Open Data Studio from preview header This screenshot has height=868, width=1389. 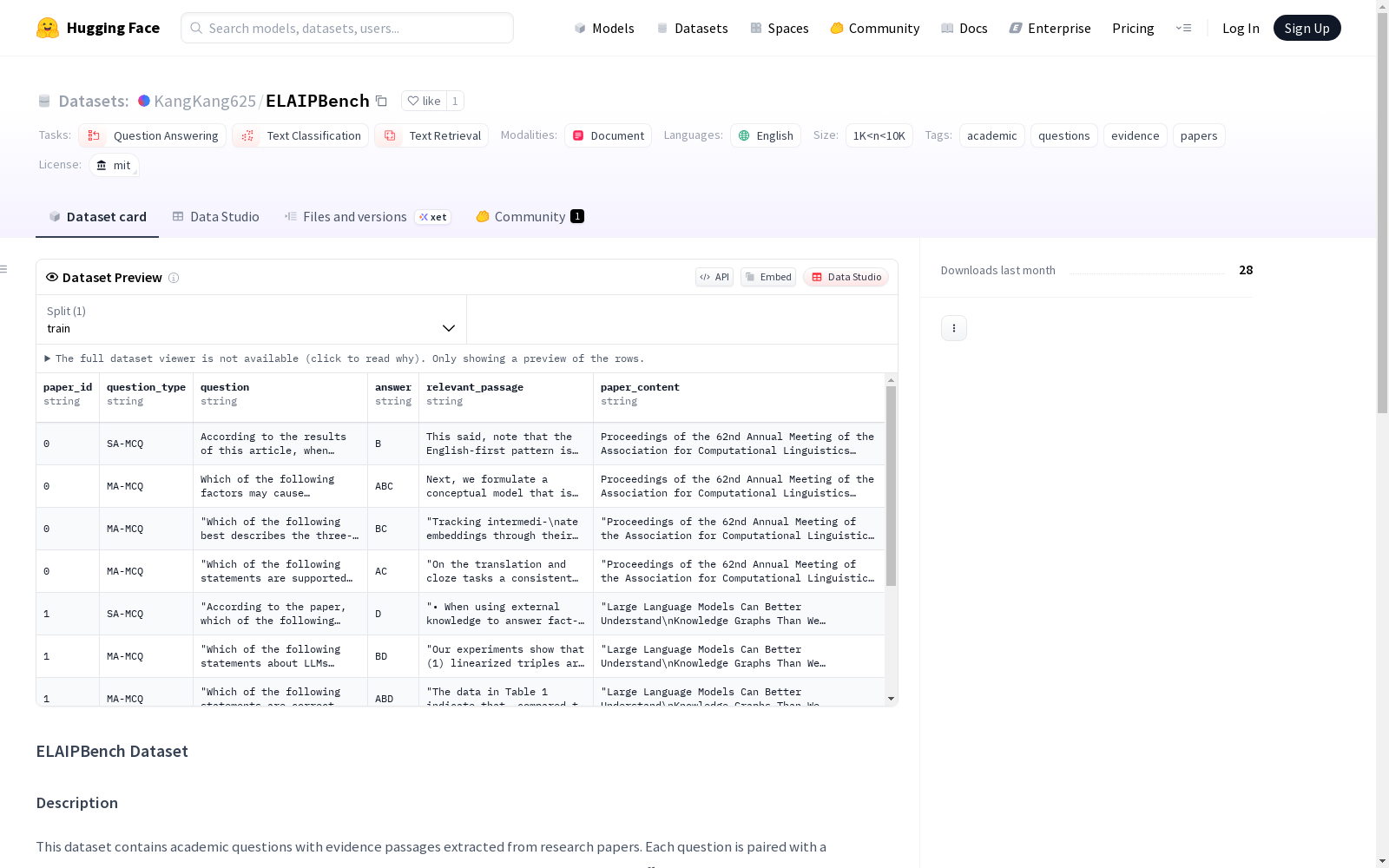tap(846, 277)
